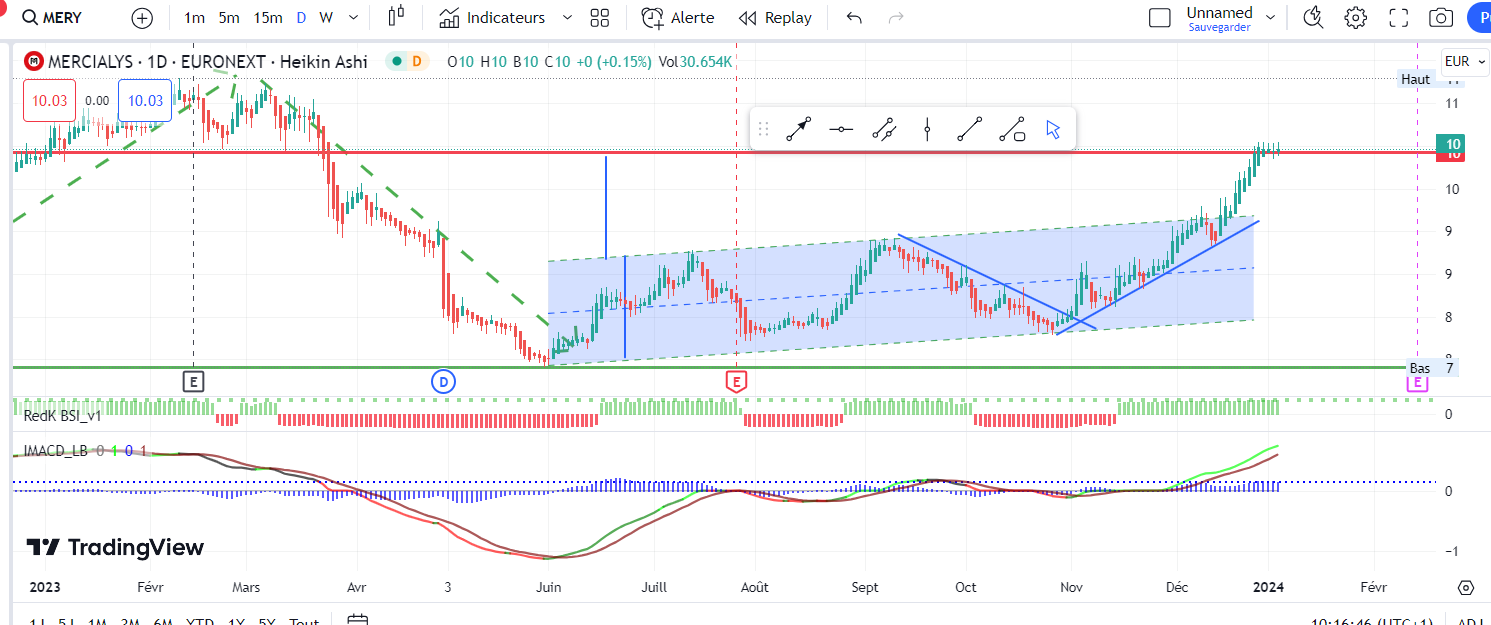Click the Juin label on time axis
Screen dimensions: 1491x625
(548, 587)
